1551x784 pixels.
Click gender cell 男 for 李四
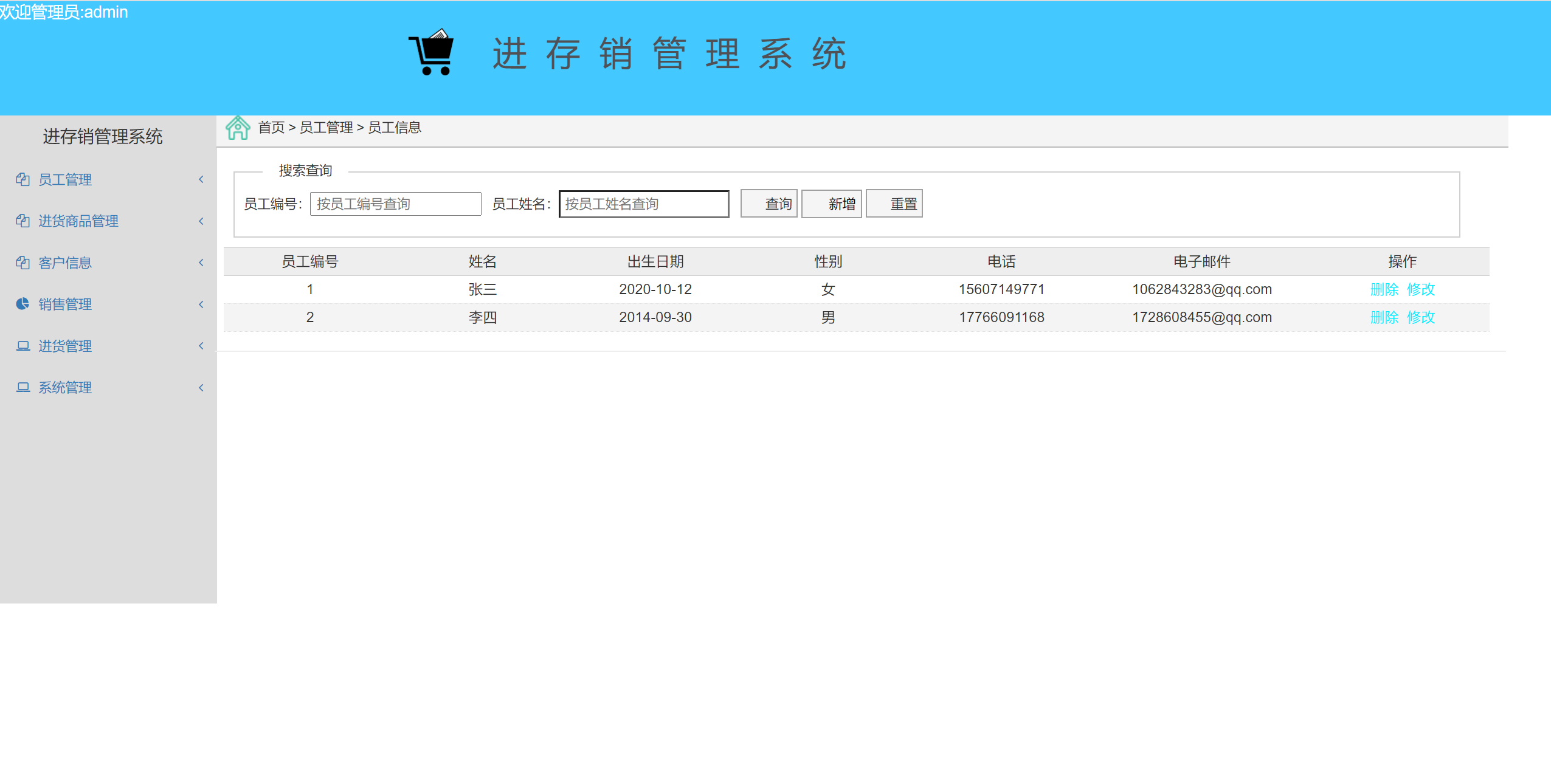(x=828, y=317)
